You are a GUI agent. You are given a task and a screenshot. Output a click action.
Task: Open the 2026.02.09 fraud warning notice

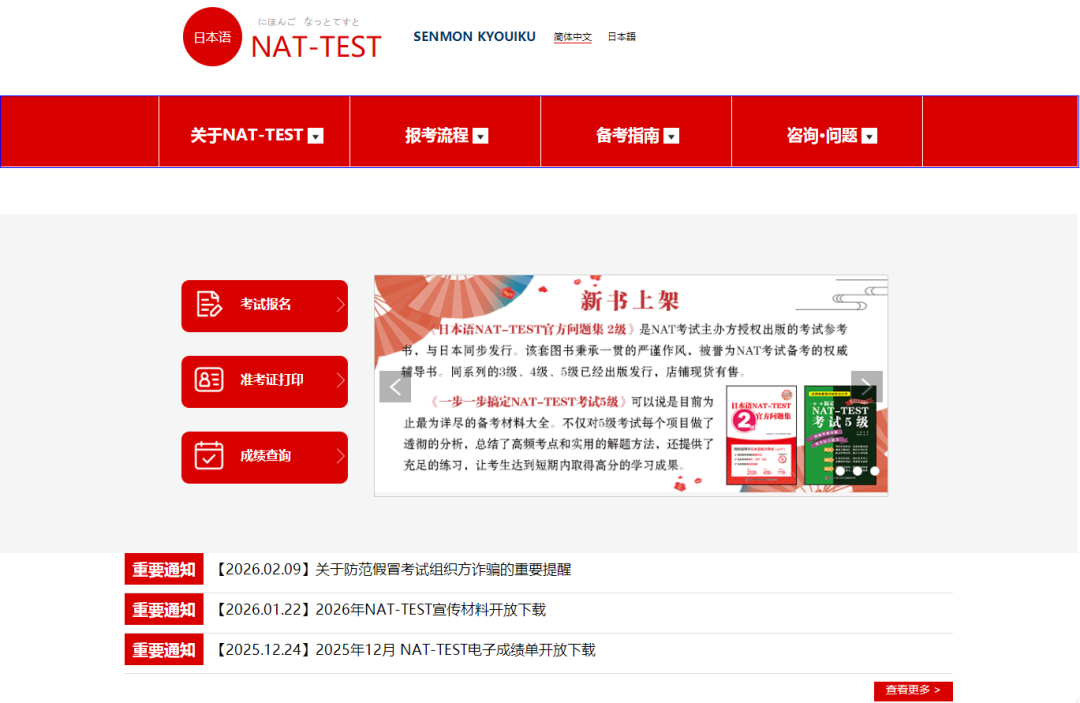[443, 569]
